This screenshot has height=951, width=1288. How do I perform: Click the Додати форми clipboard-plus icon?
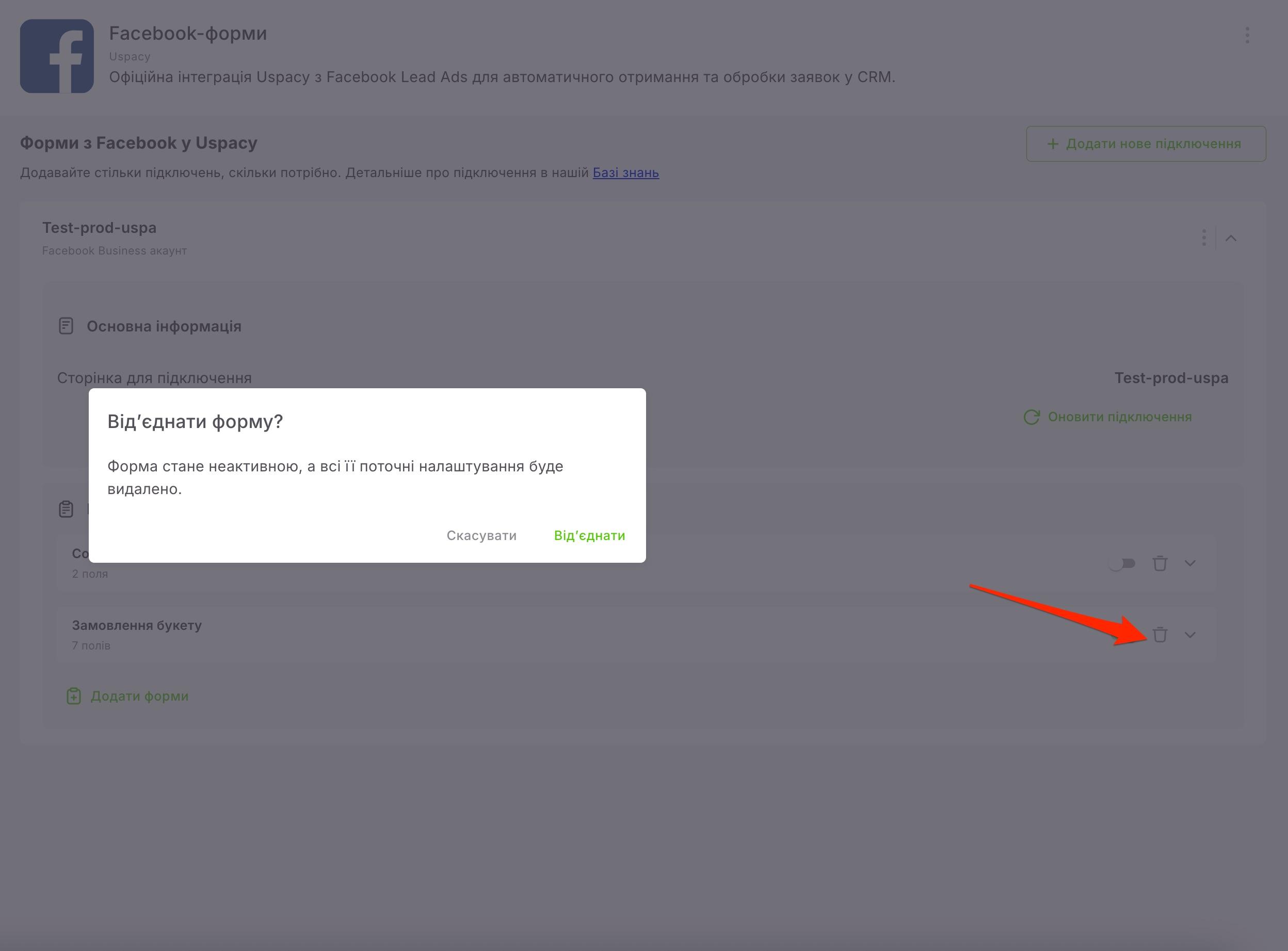click(74, 696)
